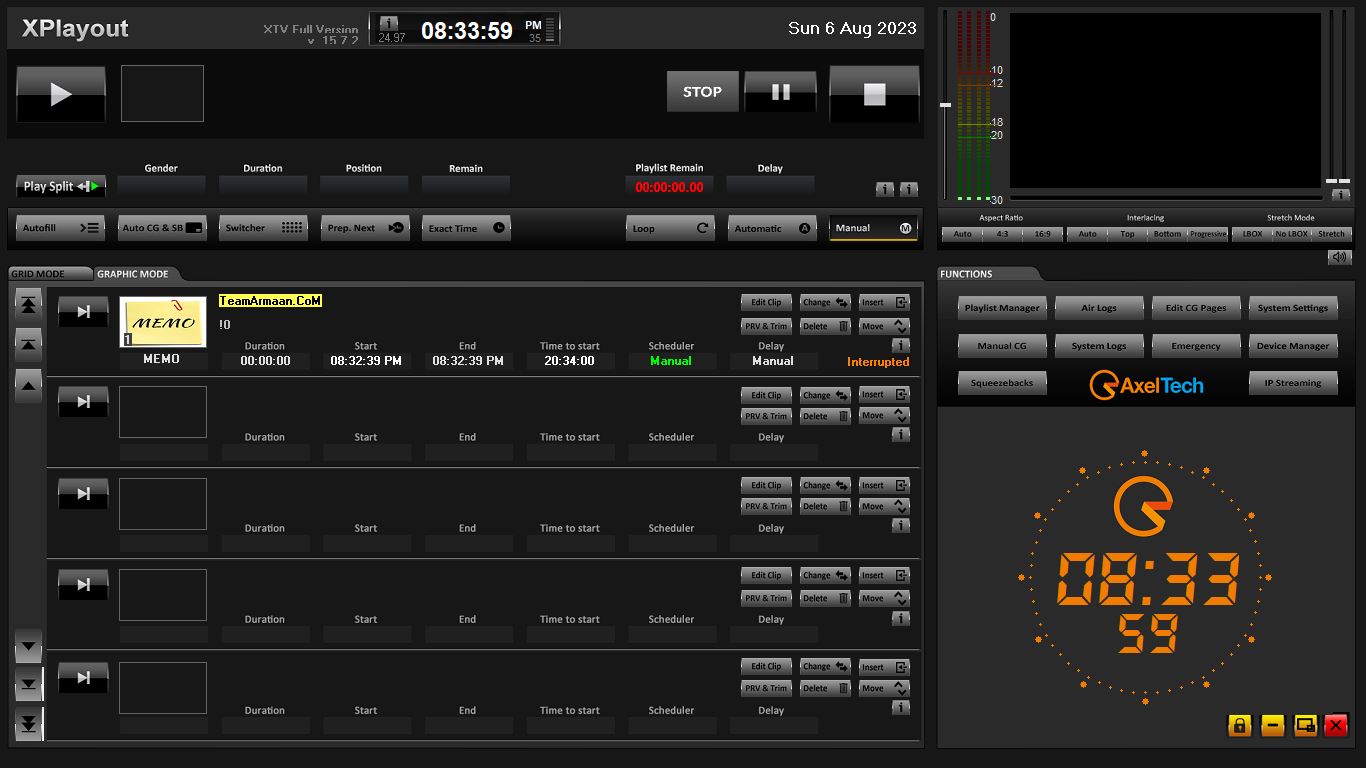Choose Progressive interlacing

(1208, 234)
